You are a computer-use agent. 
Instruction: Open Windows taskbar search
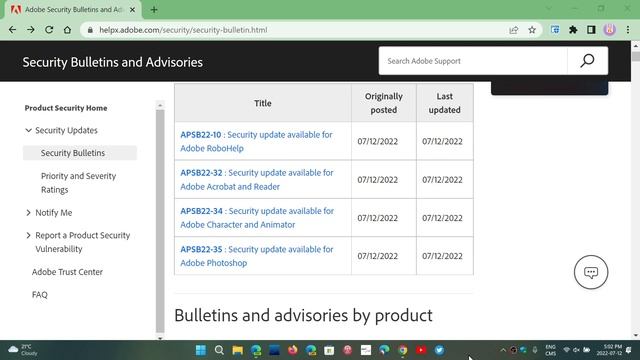pyautogui.click(x=219, y=350)
